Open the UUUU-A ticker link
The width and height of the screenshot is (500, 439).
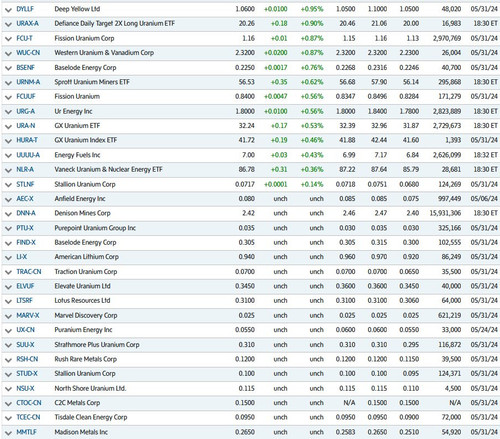point(28,155)
